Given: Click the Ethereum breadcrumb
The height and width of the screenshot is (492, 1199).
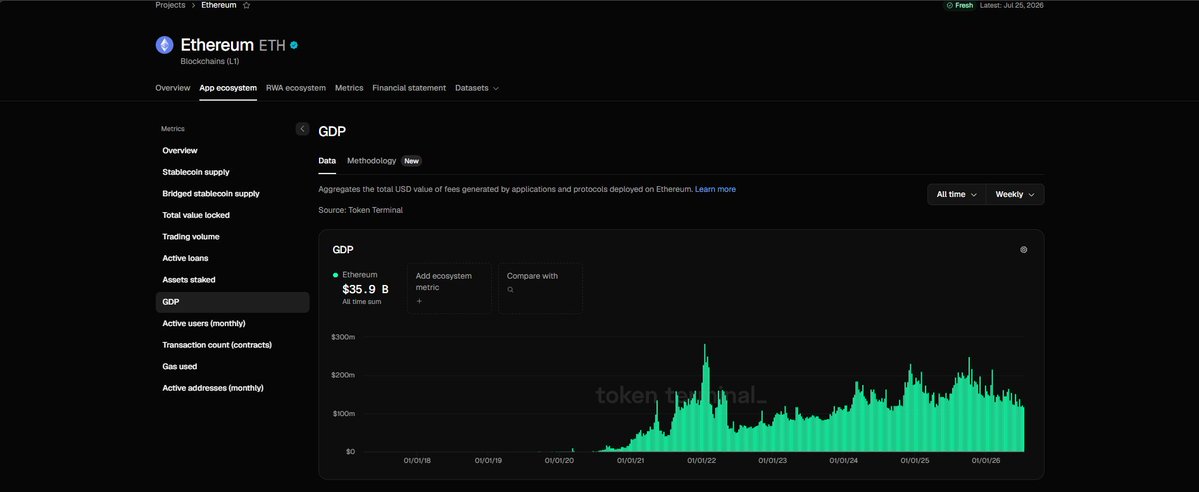Looking at the screenshot, I should point(219,5).
